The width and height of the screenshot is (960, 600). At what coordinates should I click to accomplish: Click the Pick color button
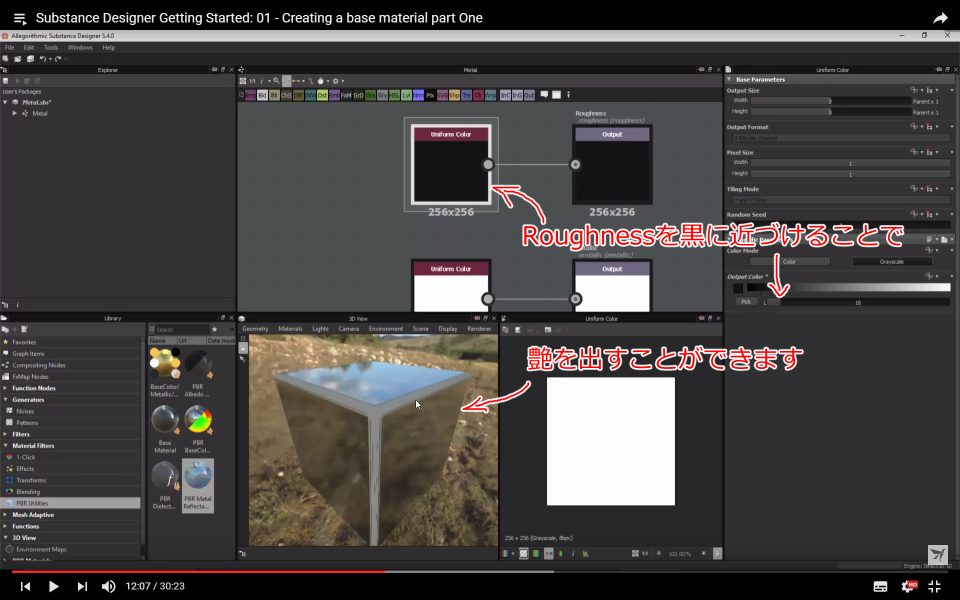pyautogui.click(x=746, y=302)
